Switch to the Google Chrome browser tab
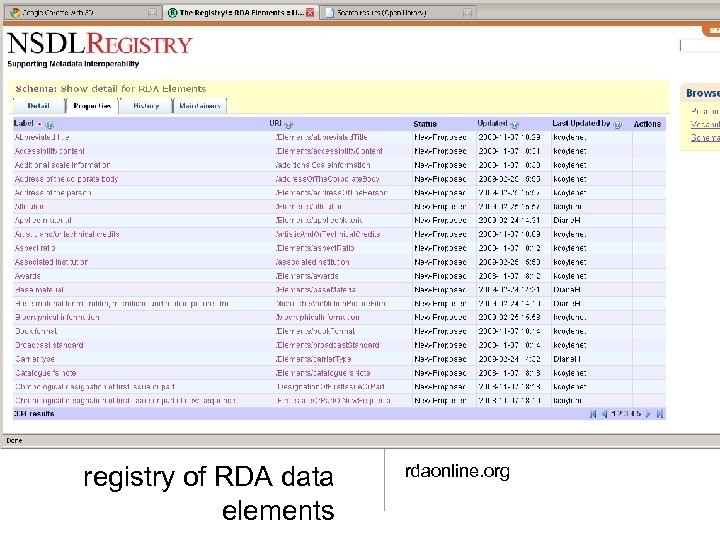 83,13
